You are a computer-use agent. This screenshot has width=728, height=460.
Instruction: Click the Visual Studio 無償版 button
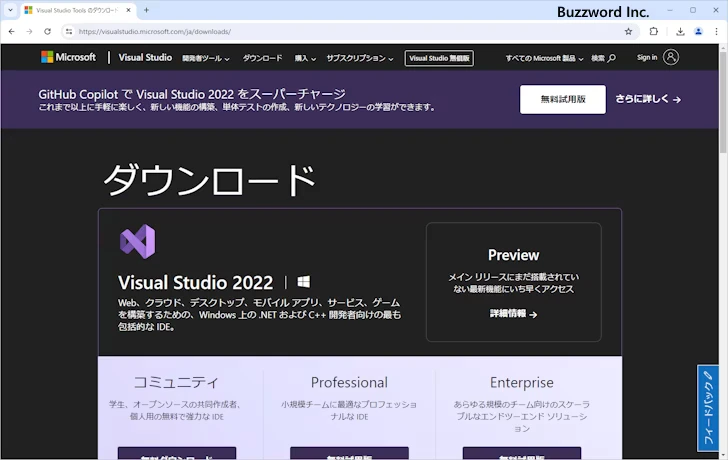(x=439, y=58)
